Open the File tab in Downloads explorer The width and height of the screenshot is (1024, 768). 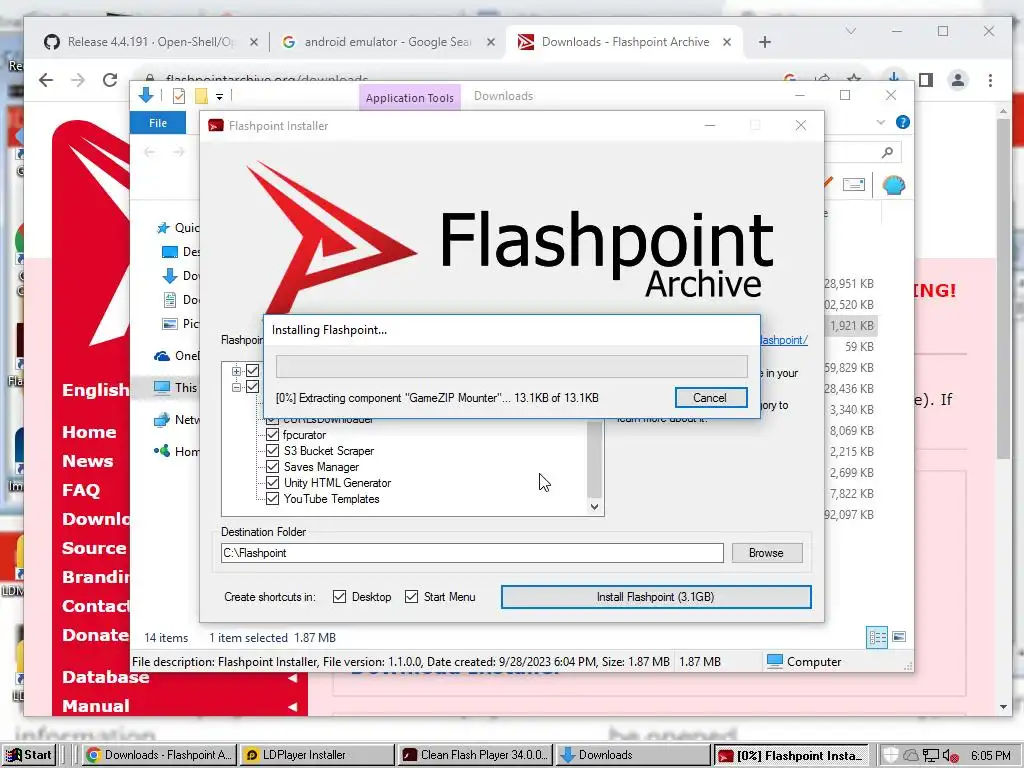158,123
